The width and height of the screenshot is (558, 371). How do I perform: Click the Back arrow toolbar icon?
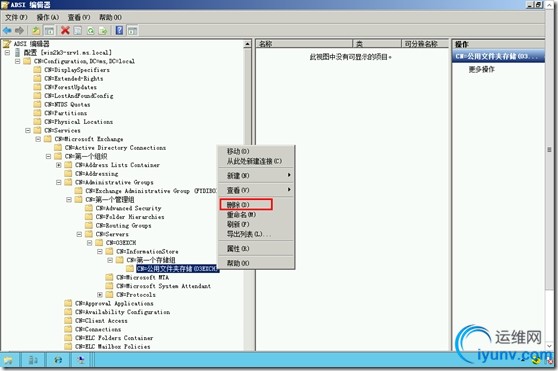[7, 31]
